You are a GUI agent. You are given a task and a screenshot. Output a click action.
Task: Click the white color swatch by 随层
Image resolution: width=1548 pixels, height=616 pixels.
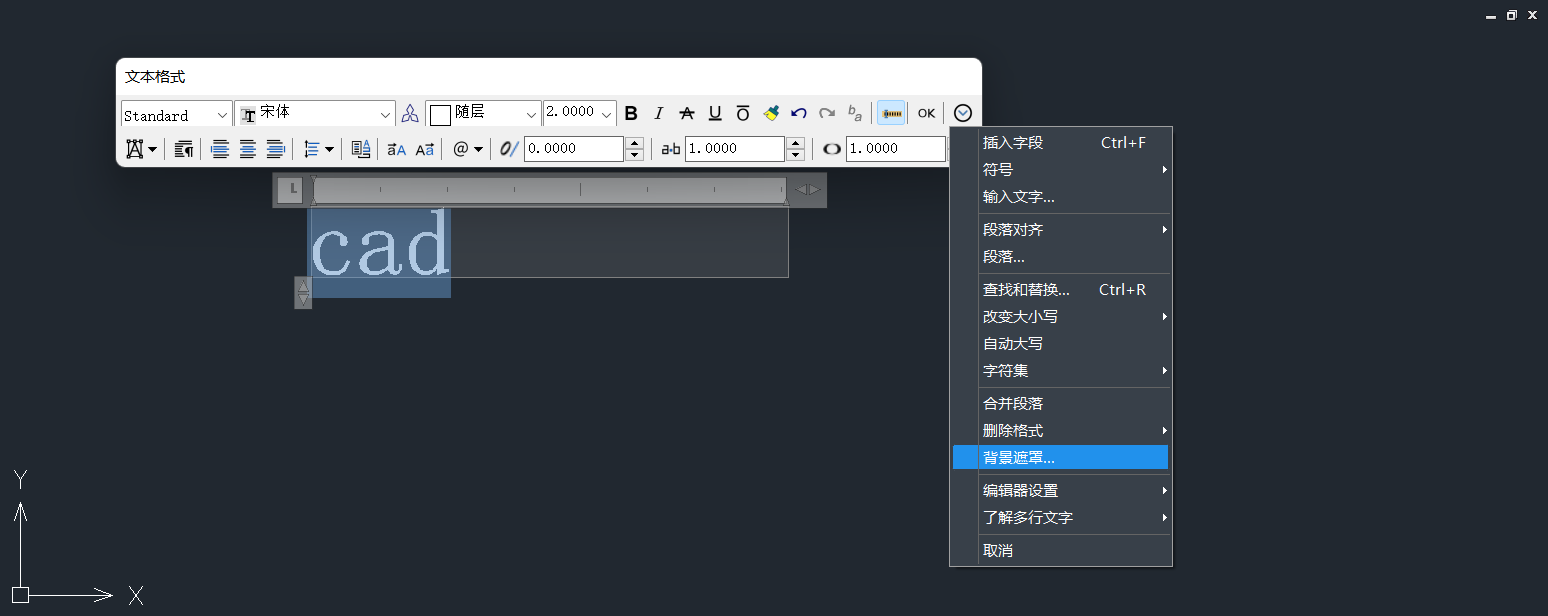pos(440,115)
